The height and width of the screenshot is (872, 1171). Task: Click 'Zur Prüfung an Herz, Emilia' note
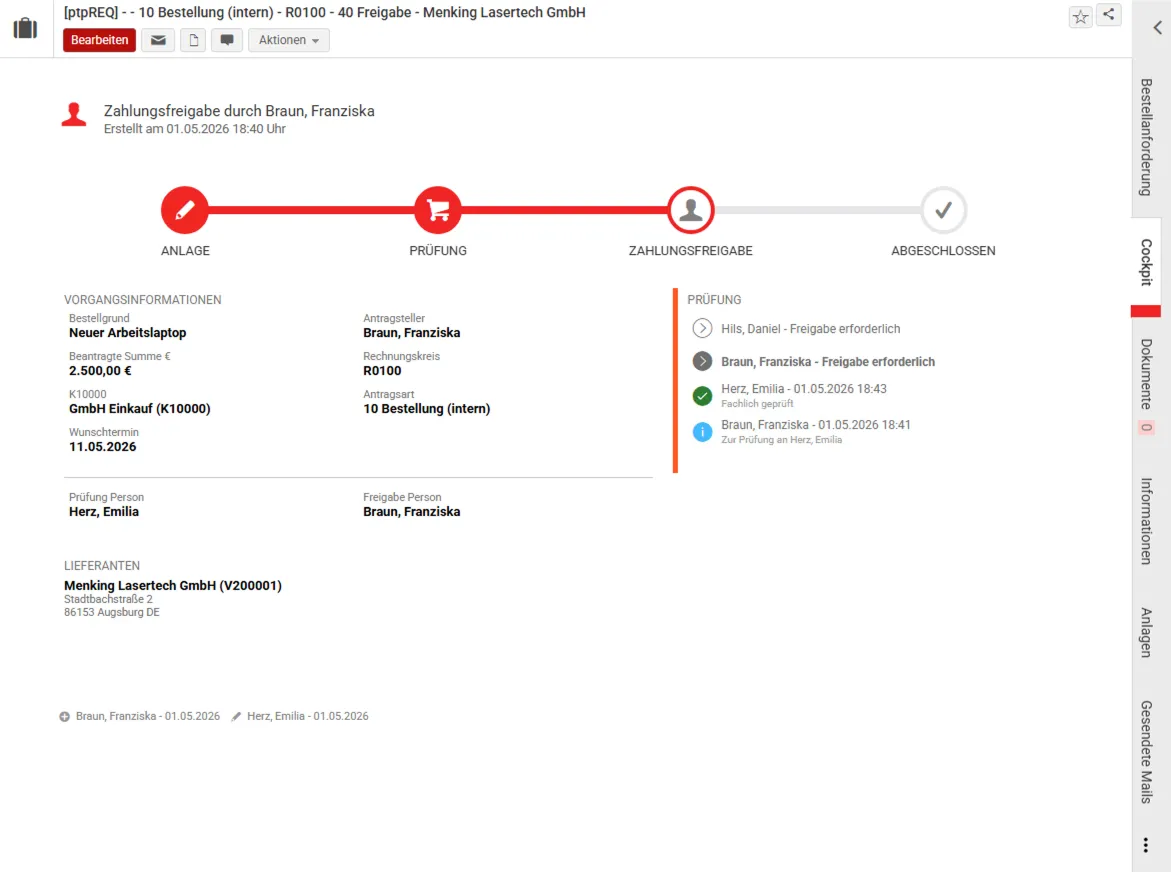[x=781, y=440]
